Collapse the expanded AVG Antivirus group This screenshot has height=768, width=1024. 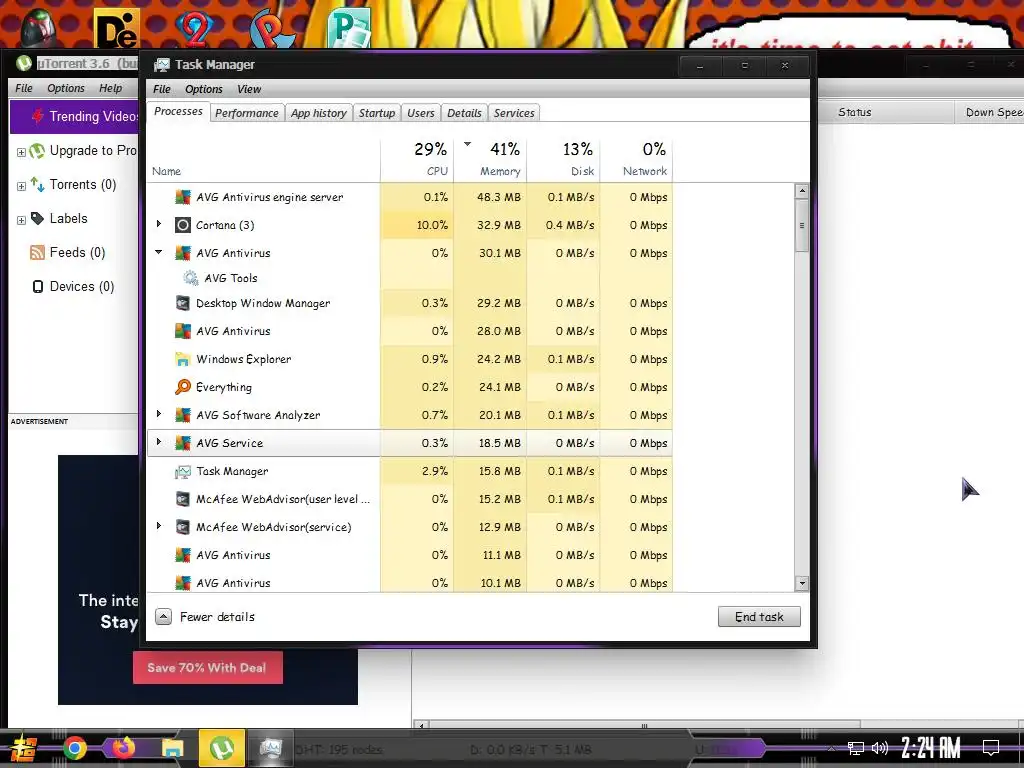[159, 252]
